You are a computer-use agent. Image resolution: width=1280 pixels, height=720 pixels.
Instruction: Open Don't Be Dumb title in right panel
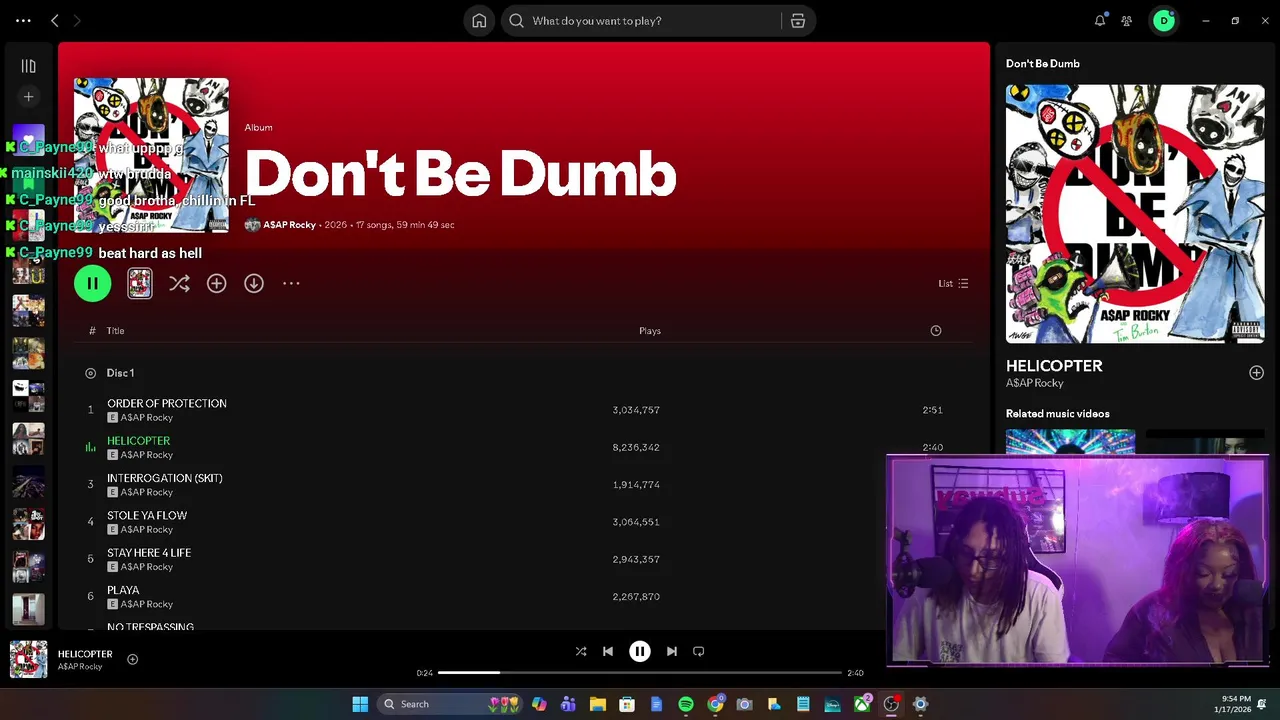1042,64
